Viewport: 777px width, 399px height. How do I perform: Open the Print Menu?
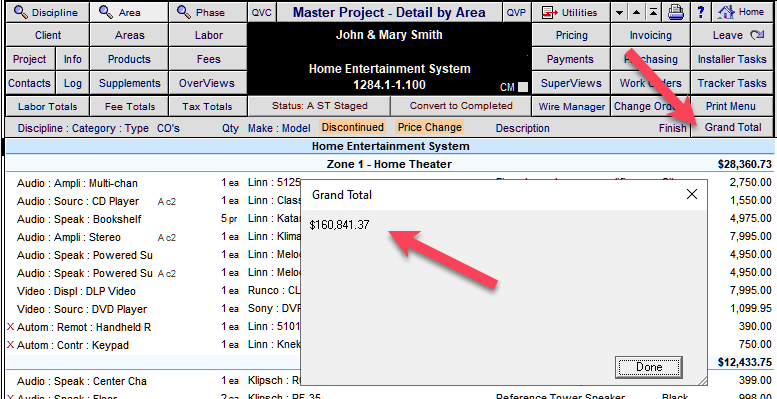coord(731,106)
